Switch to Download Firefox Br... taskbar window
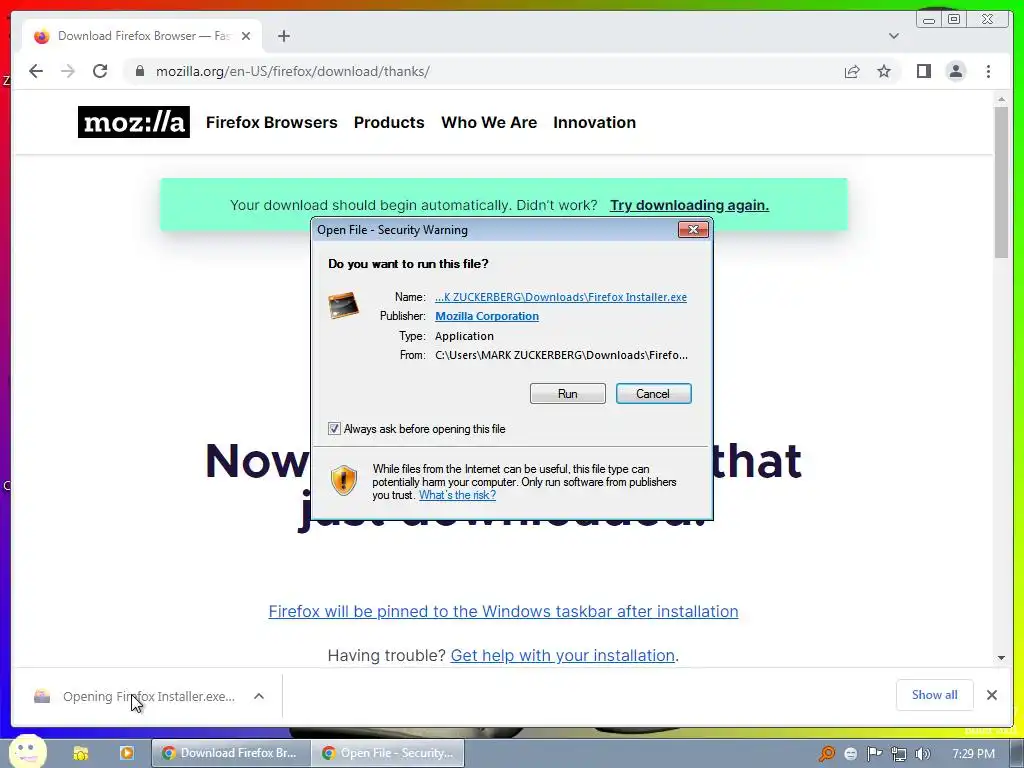 231,753
